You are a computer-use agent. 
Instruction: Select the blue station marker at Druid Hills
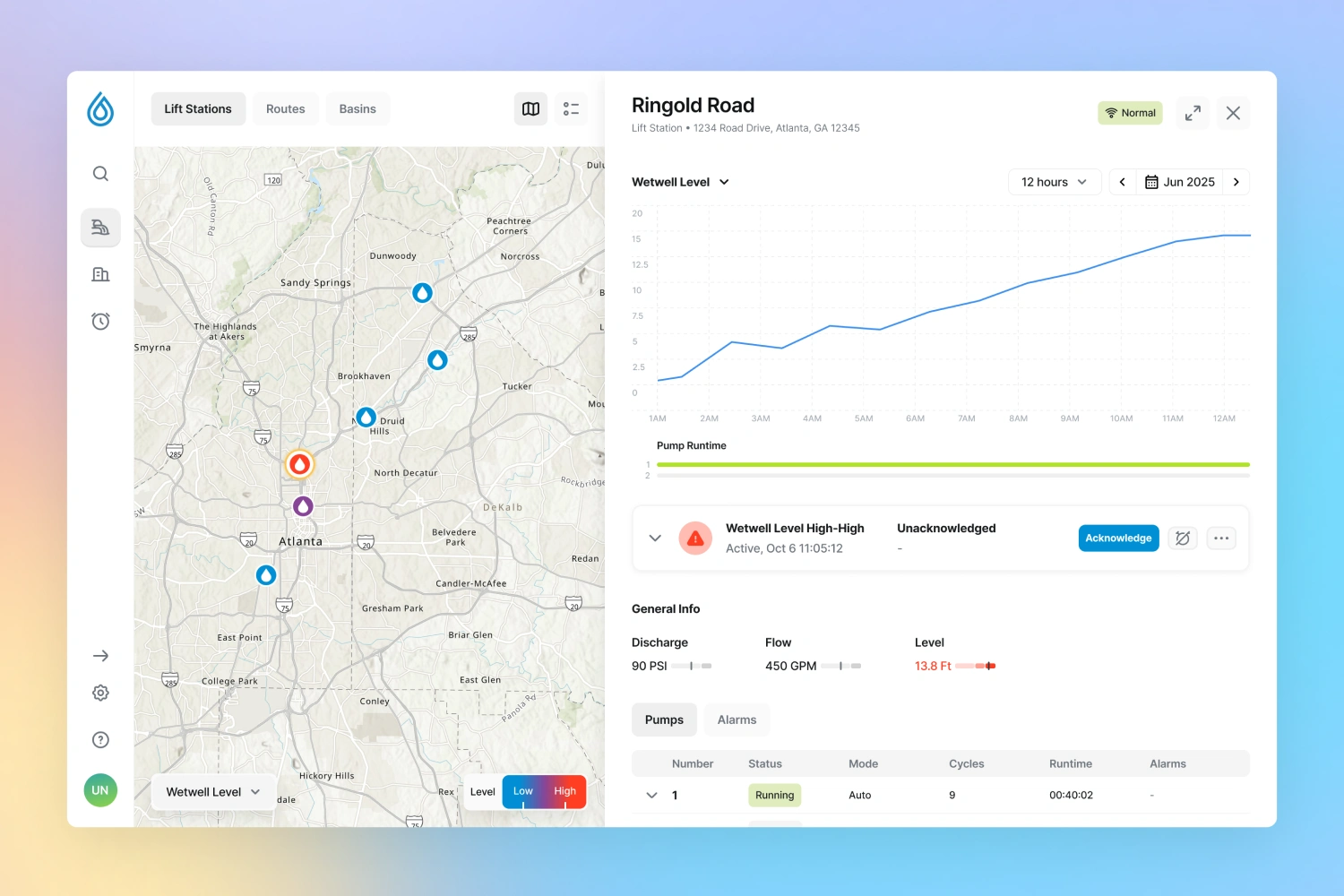(366, 417)
